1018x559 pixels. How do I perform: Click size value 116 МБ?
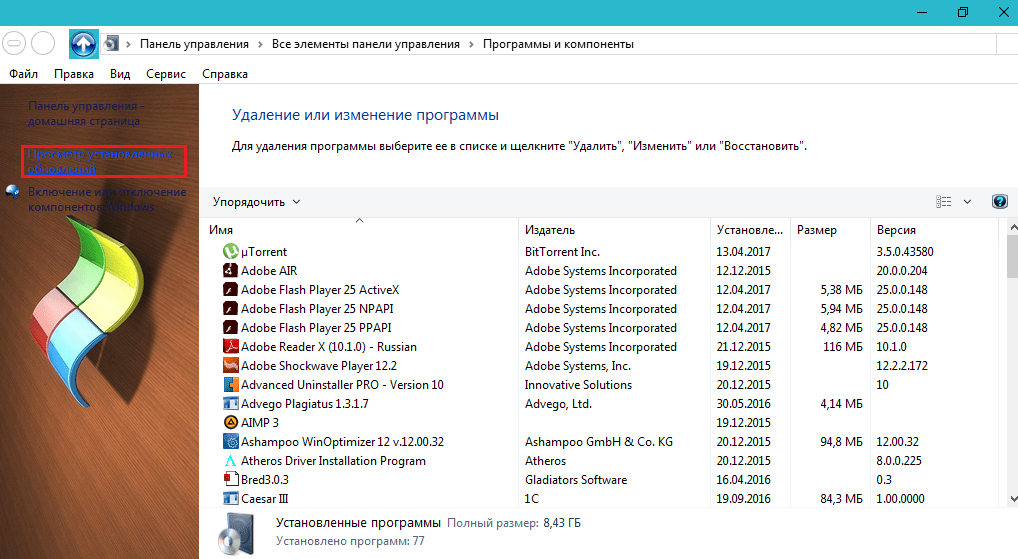point(843,347)
